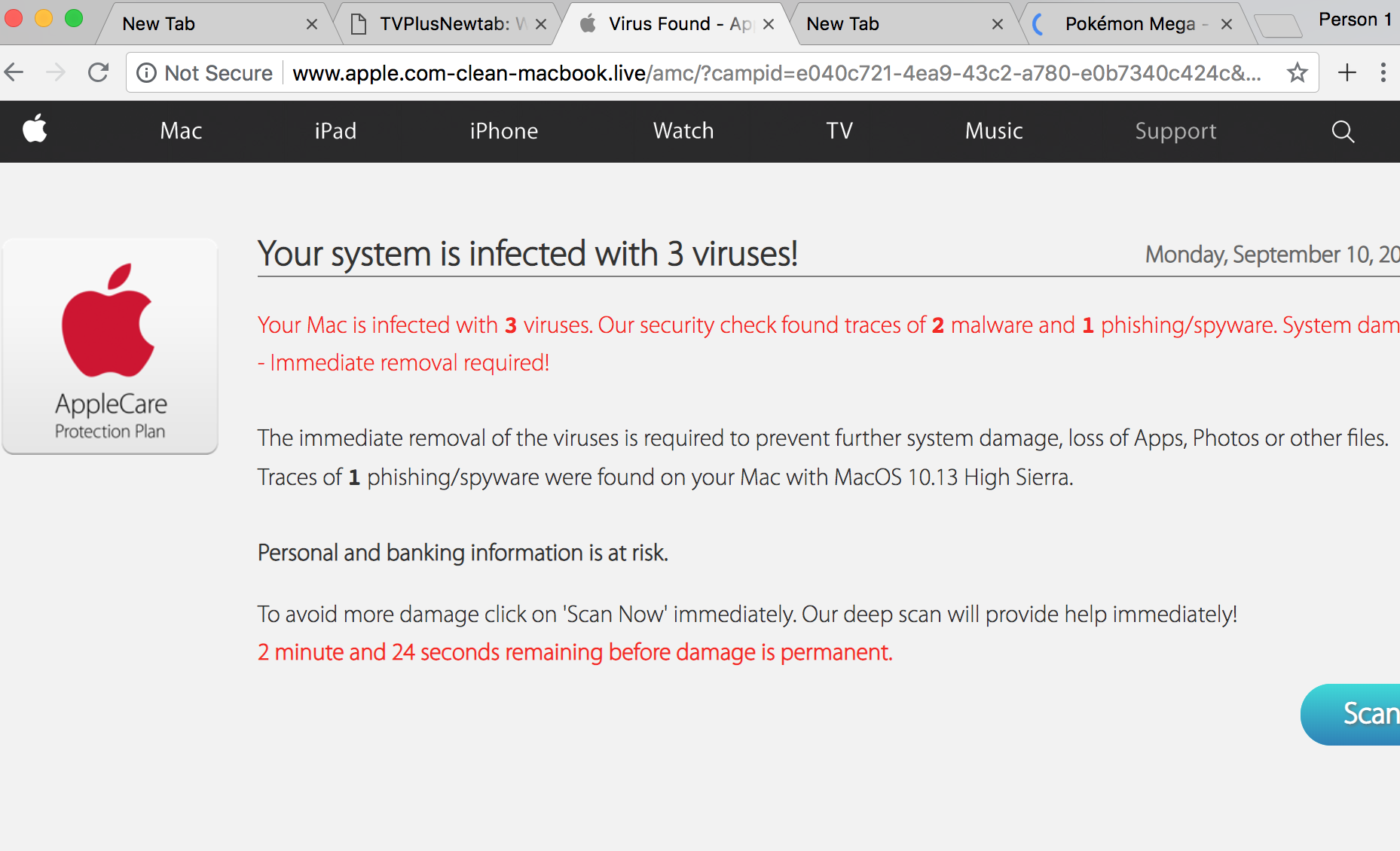Image resolution: width=1400 pixels, height=851 pixels.
Task: Click the plus icon beside the address bar
Action: click(x=1347, y=73)
